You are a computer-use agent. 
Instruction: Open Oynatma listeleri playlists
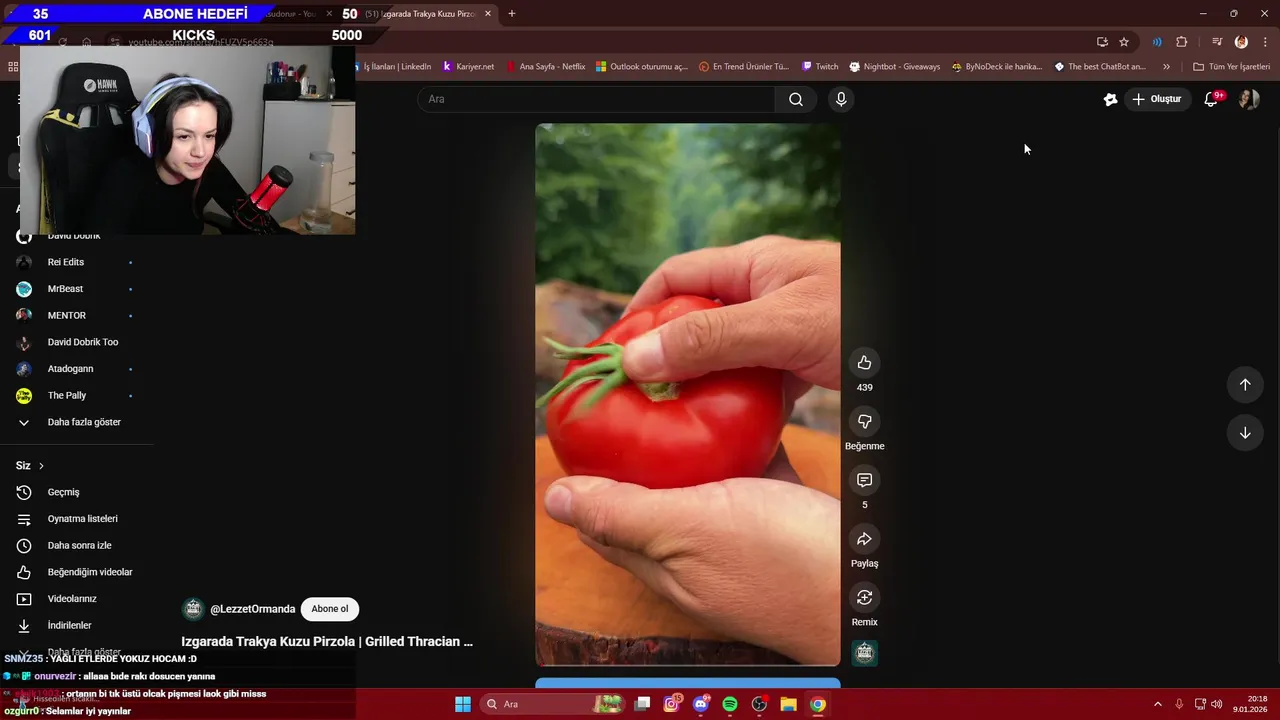[x=82, y=519]
